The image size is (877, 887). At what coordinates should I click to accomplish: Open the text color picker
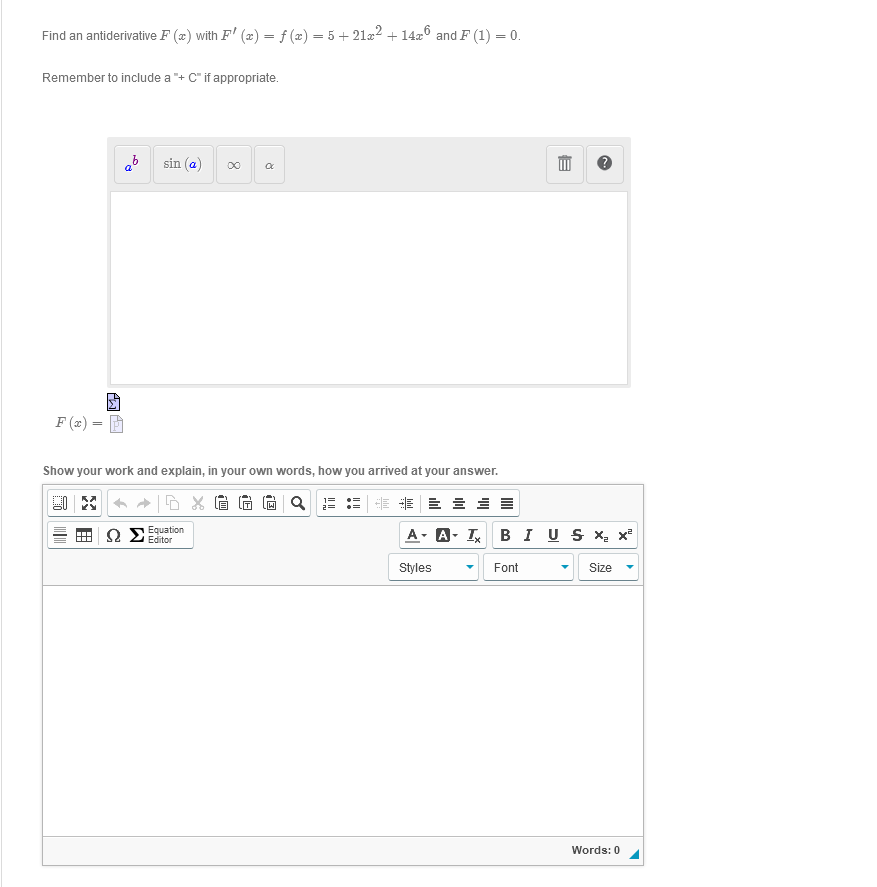412,535
